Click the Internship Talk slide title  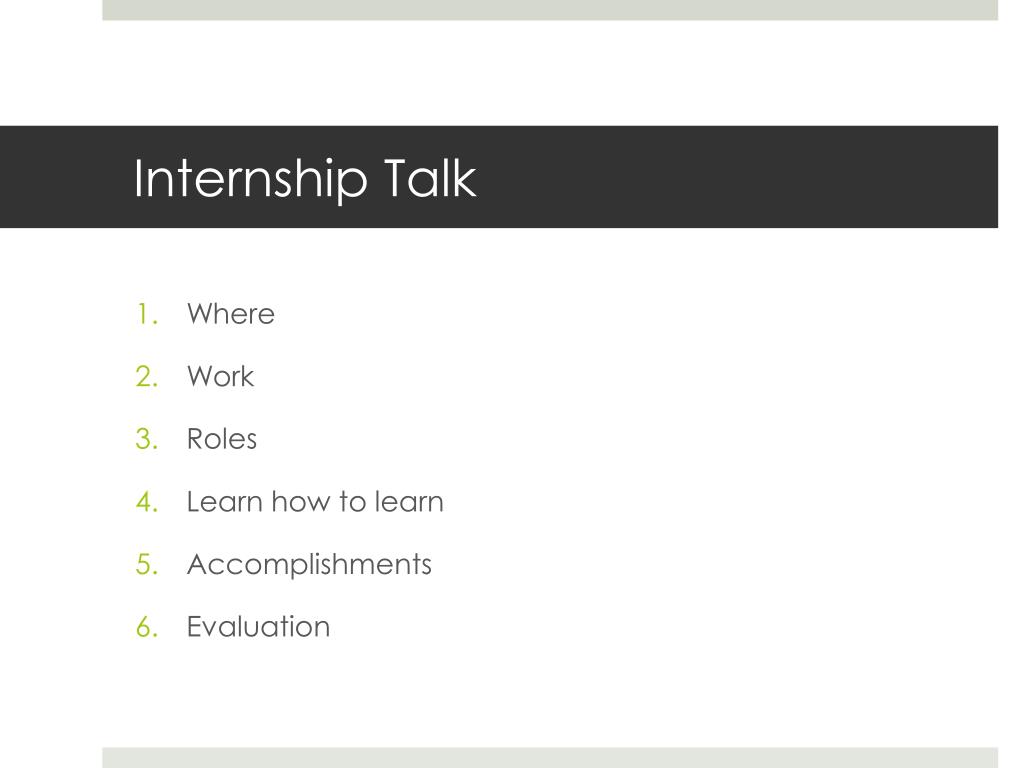coord(305,178)
